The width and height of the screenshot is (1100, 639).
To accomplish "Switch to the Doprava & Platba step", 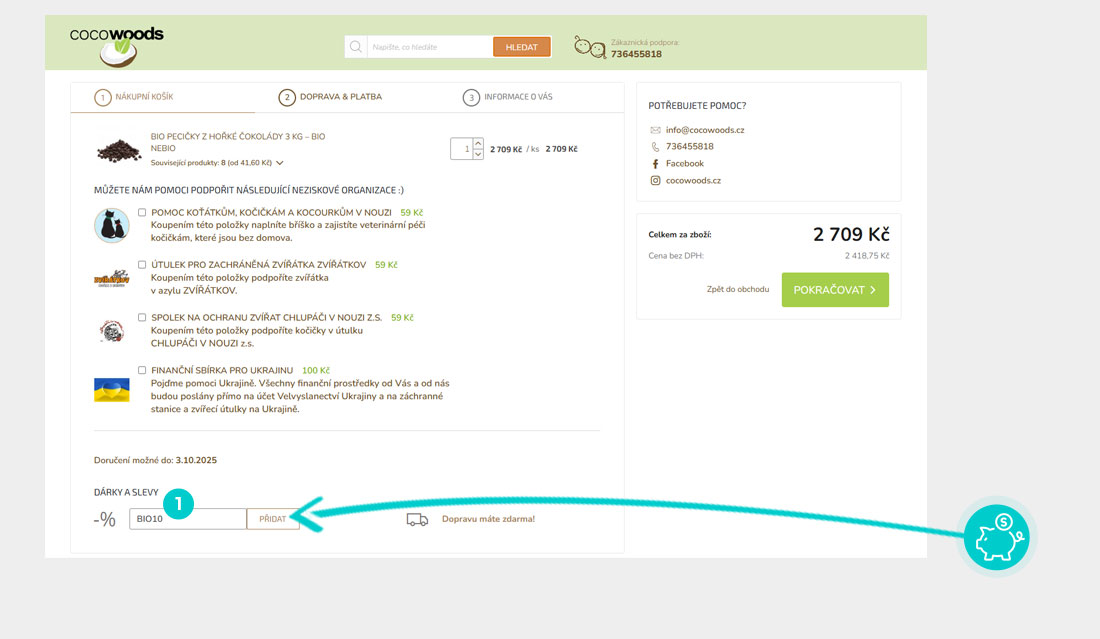I will pyautogui.click(x=331, y=97).
